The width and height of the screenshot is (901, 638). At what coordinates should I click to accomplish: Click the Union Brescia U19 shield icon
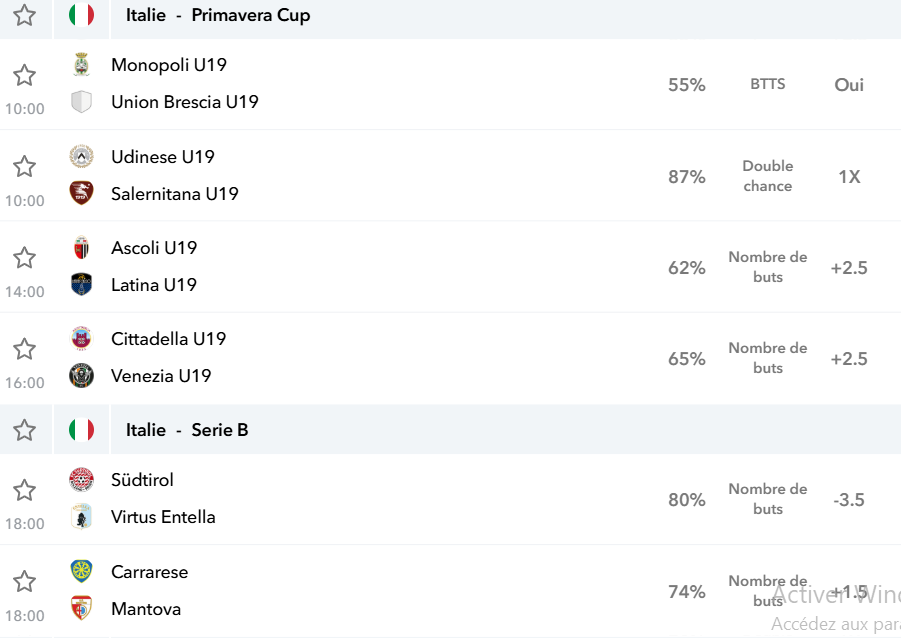(x=81, y=102)
